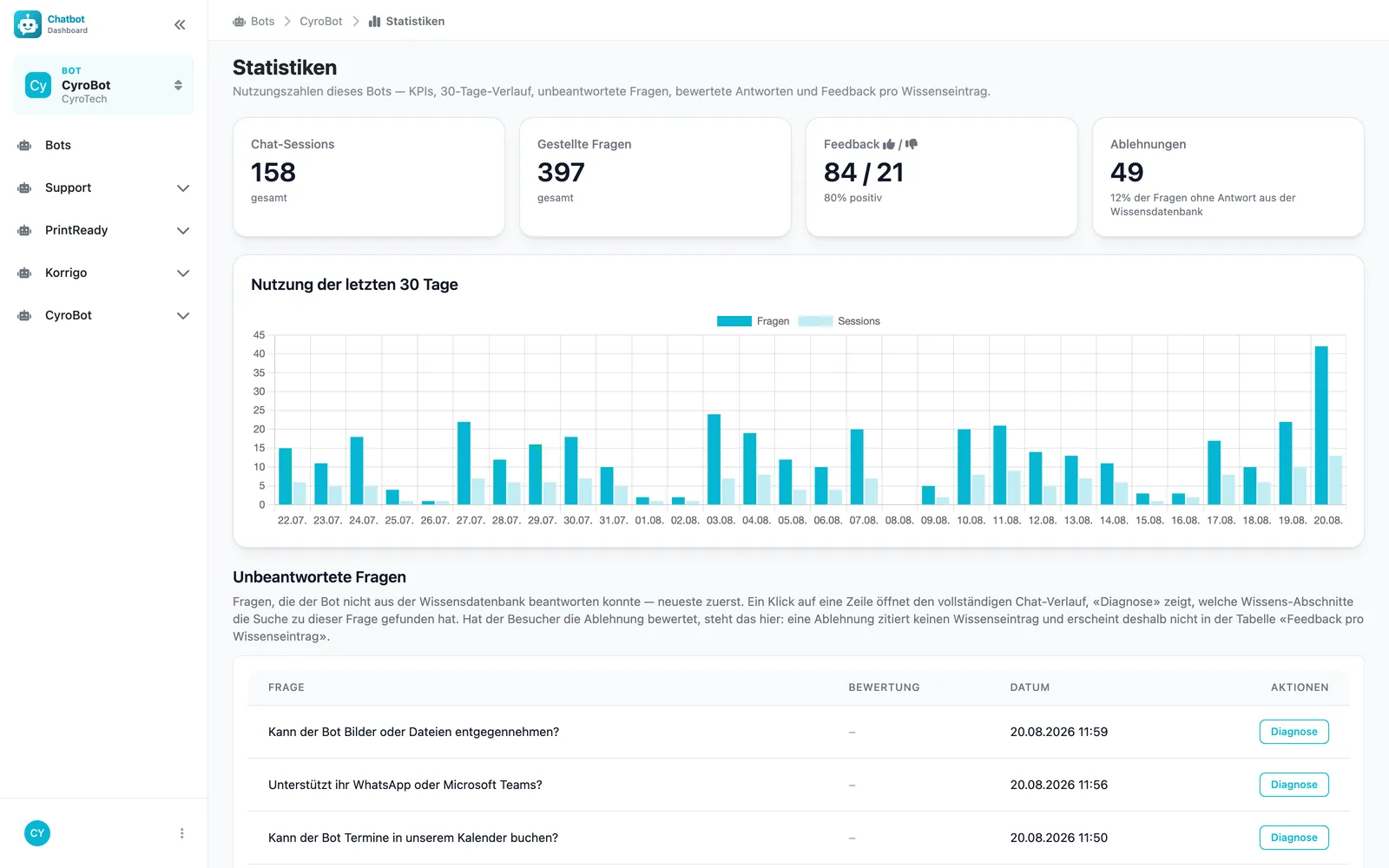
Task: Click the Ablehnungen value 49
Action: pyautogui.click(x=1127, y=172)
